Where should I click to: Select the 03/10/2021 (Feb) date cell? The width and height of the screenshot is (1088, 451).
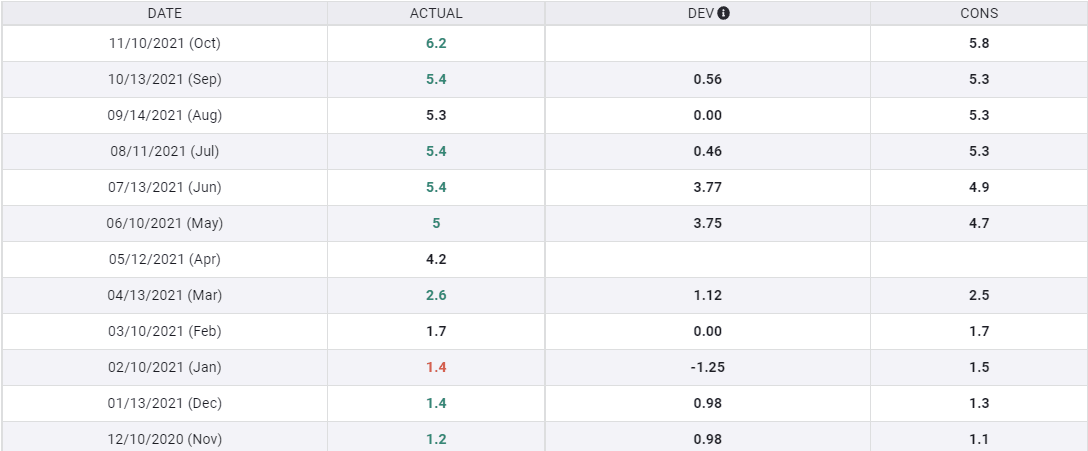coord(165,332)
